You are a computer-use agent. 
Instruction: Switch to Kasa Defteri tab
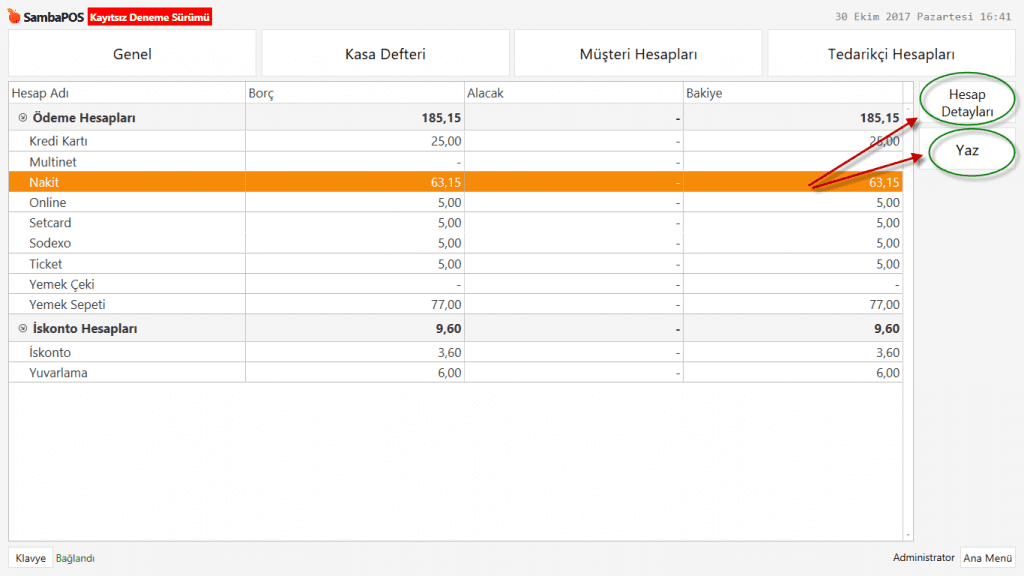tap(385, 54)
